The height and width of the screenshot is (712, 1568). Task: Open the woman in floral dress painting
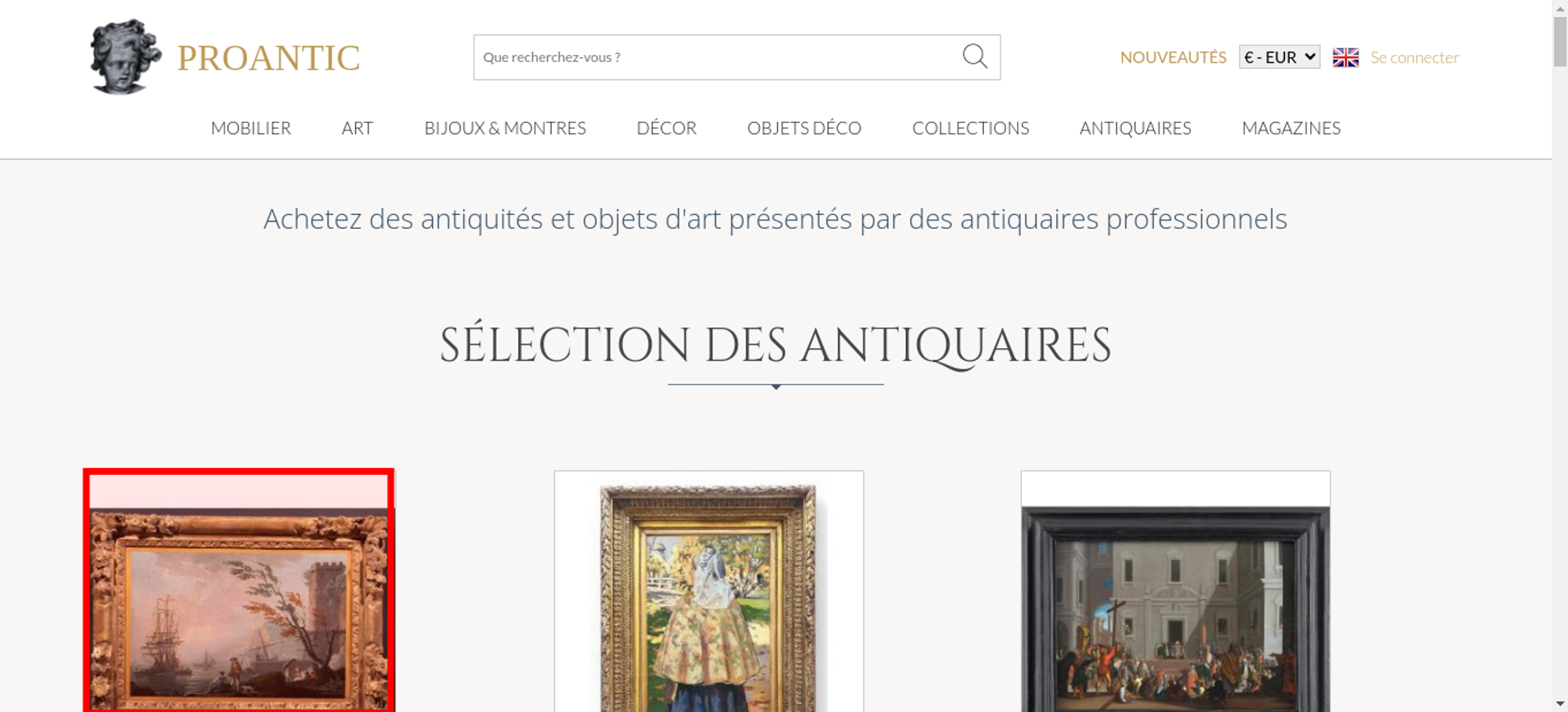click(x=709, y=591)
